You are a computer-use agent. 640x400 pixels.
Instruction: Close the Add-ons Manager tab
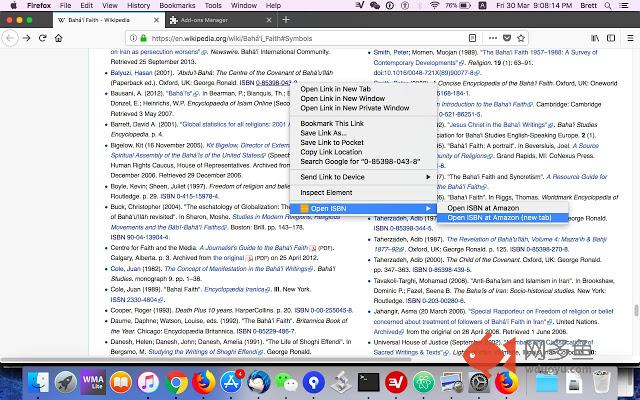(269, 20)
